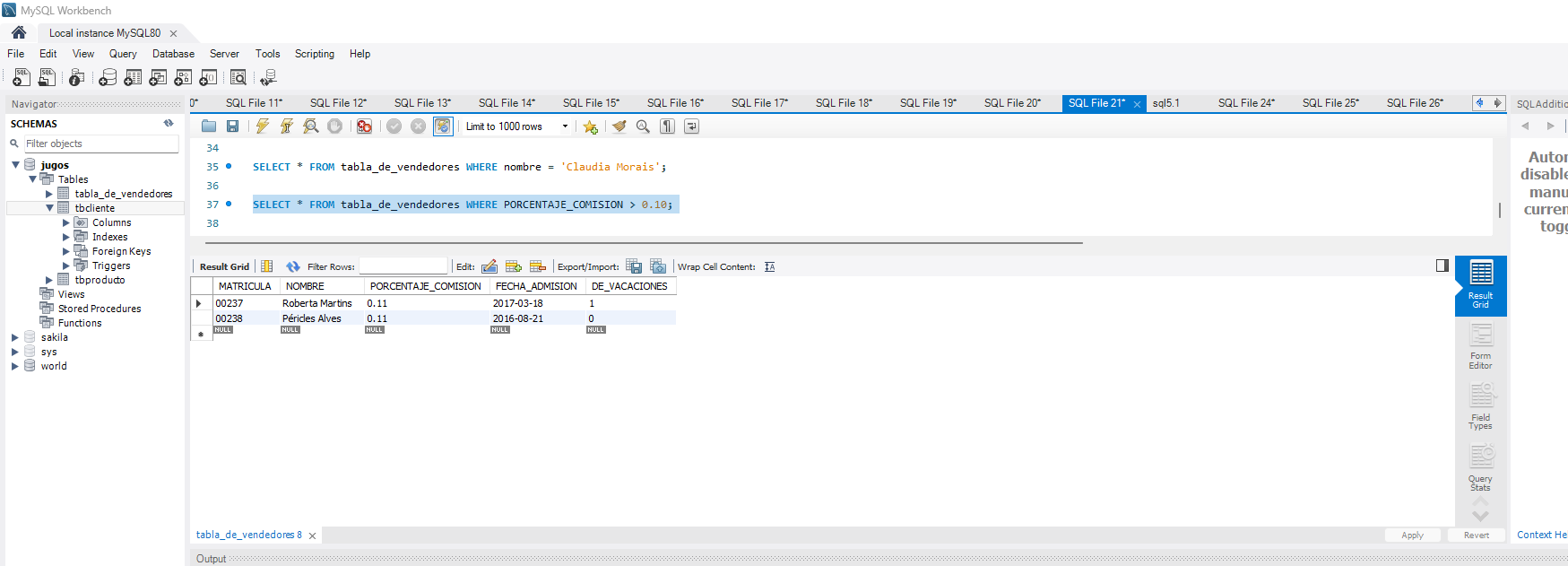Select the world schema
The width and height of the screenshot is (1568, 566).
pos(54,366)
